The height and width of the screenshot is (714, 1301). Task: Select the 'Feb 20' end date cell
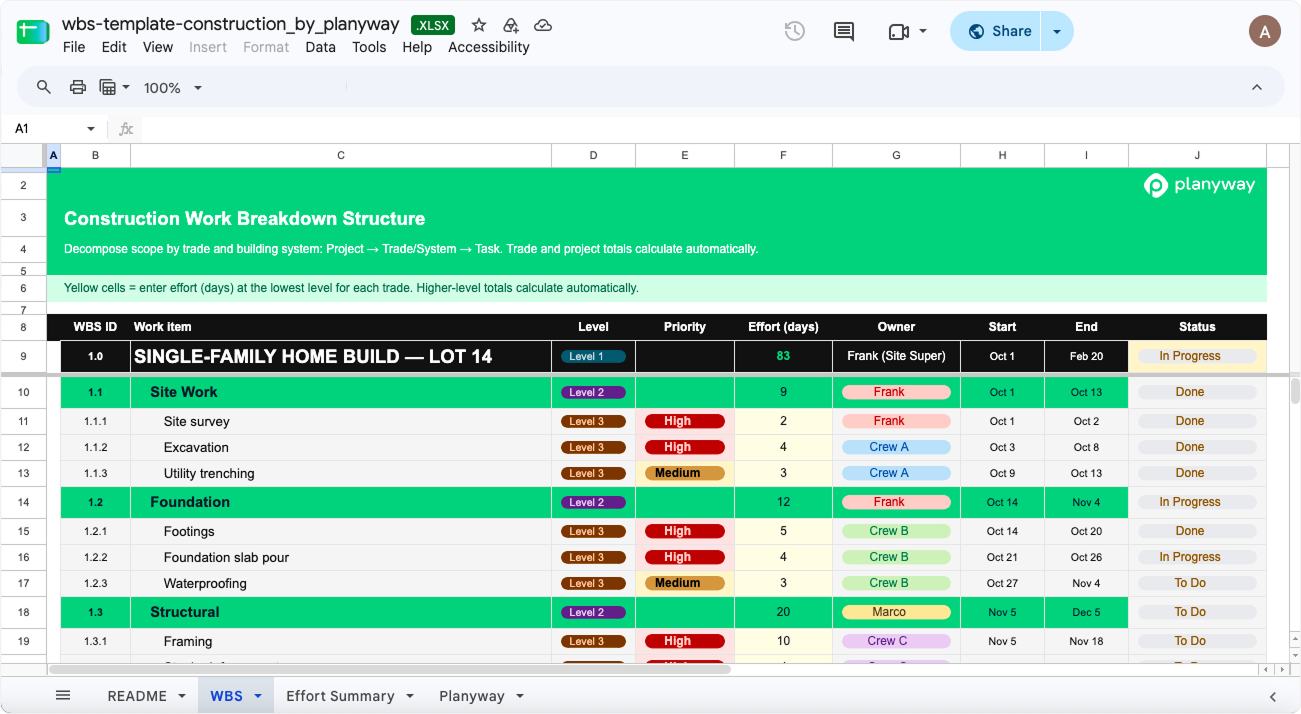click(x=1086, y=356)
